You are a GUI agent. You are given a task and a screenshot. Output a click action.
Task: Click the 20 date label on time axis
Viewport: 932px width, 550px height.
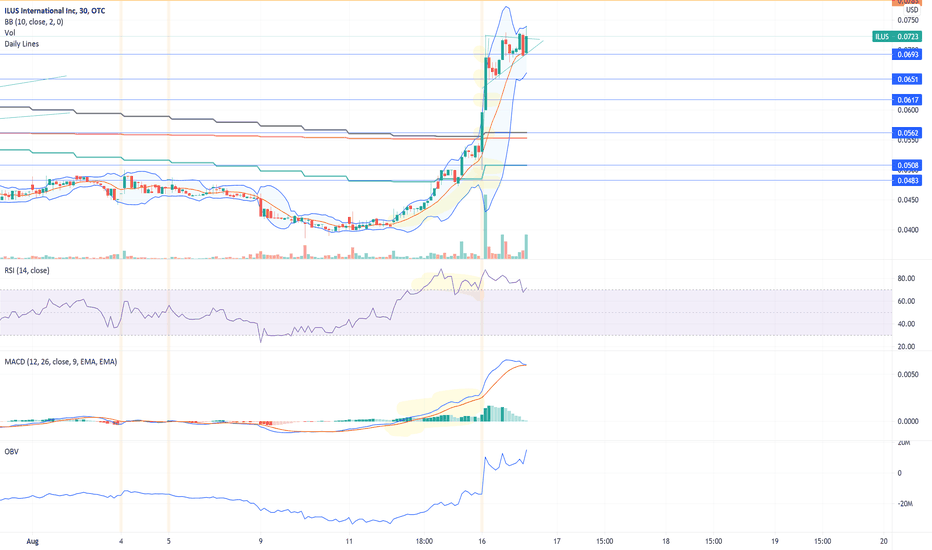884,541
